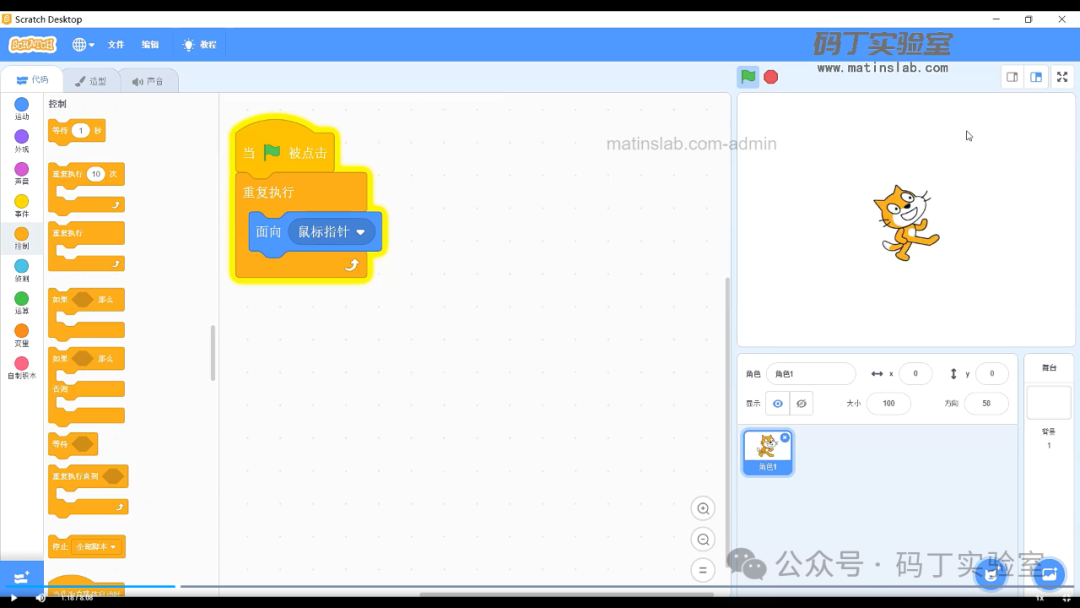The image size is (1080, 608).
Task: Edit the sprite direction field 50
Action: coord(986,403)
